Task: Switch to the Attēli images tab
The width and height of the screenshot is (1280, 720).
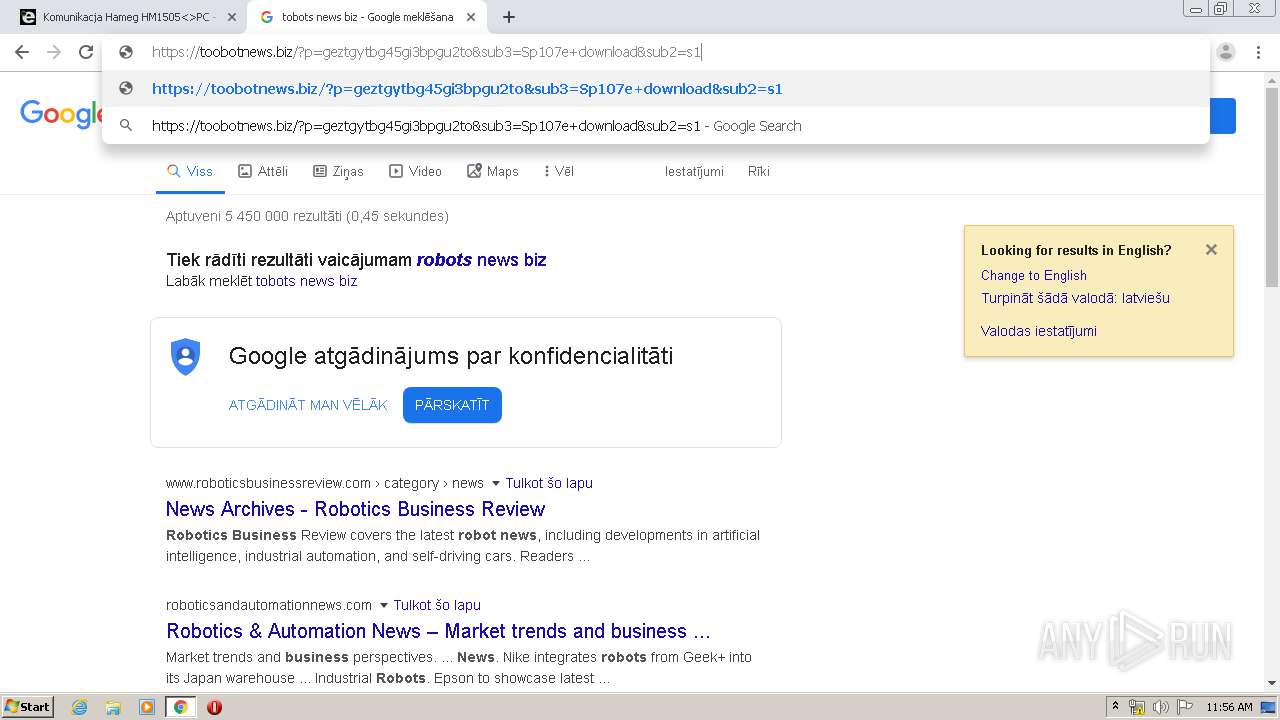Action: [263, 171]
